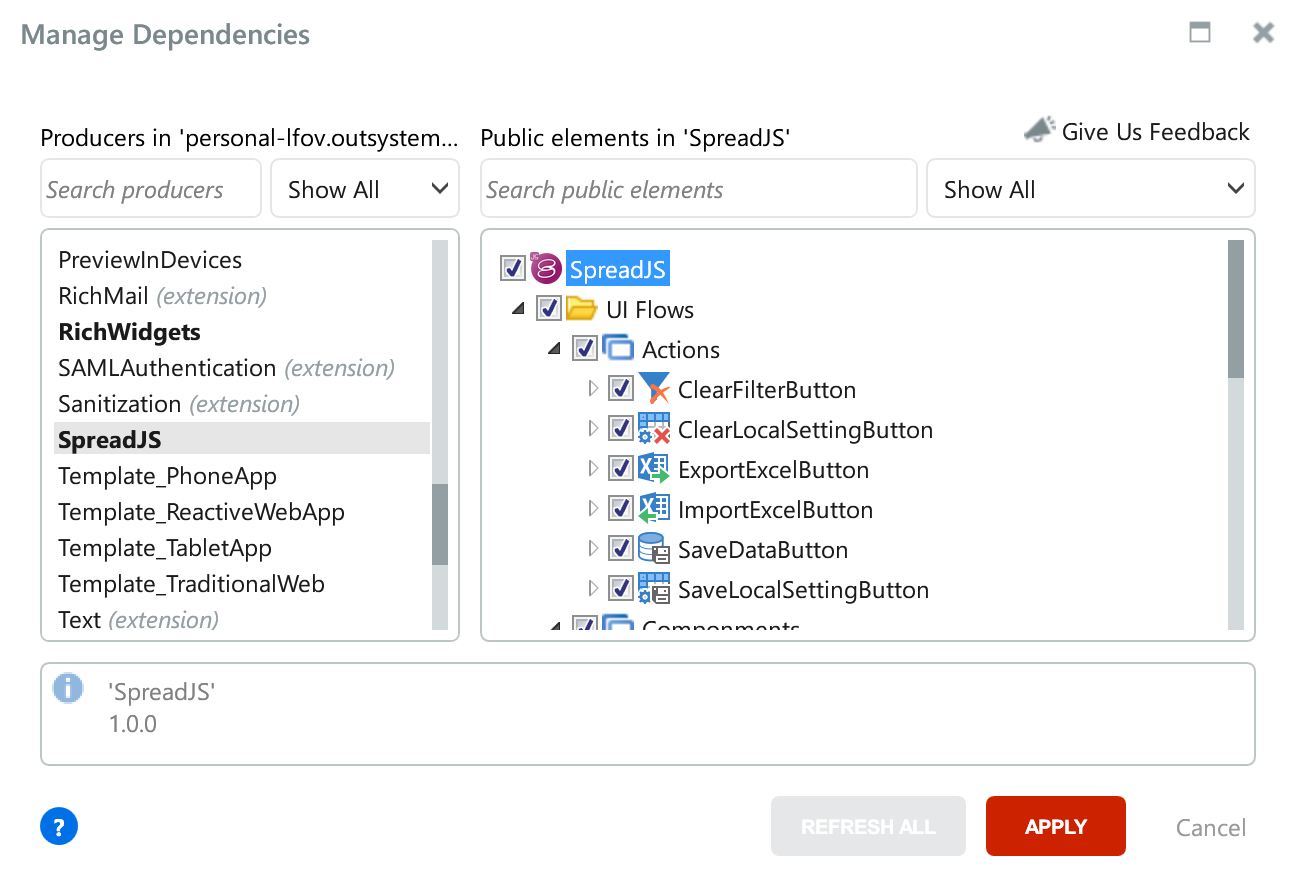
Task: Click the ImportExcelButton Excel icon
Action: click(x=654, y=509)
